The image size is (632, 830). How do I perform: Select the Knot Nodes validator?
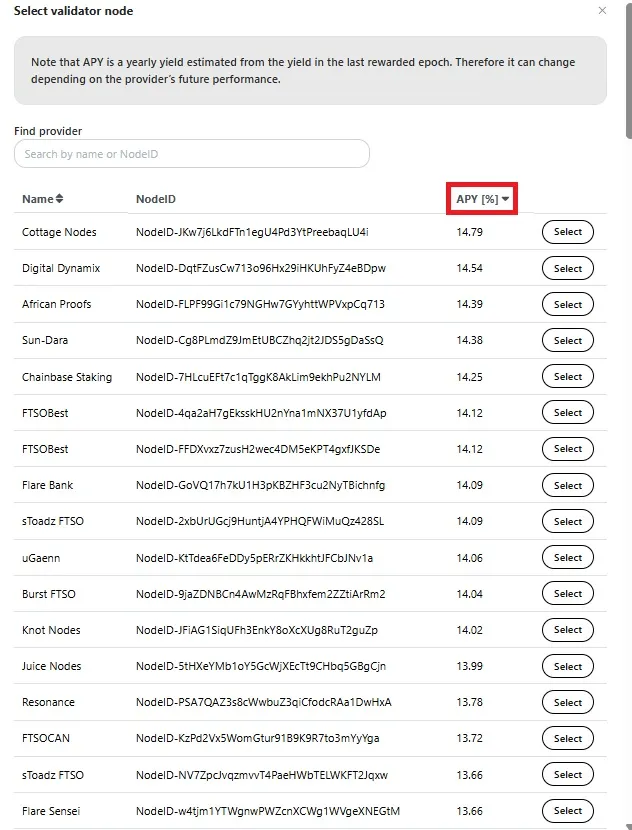[567, 629]
